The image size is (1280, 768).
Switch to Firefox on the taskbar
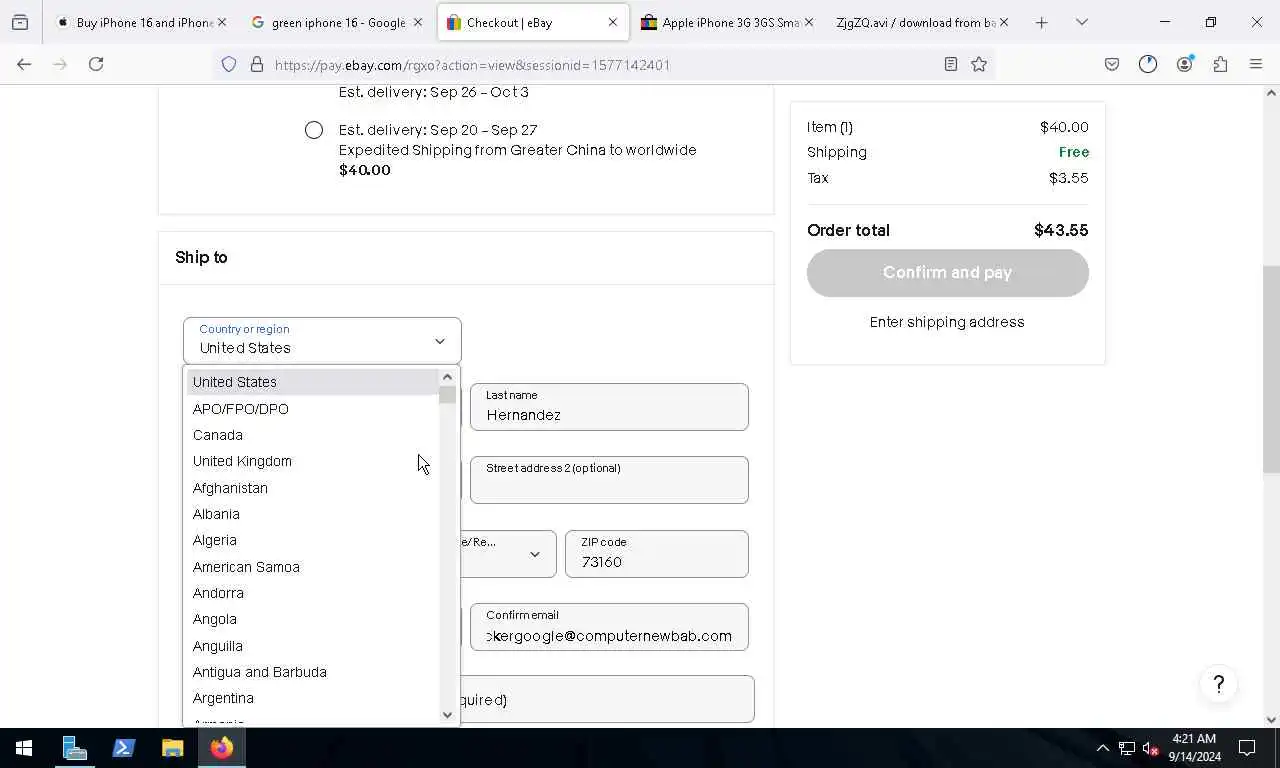(x=222, y=748)
